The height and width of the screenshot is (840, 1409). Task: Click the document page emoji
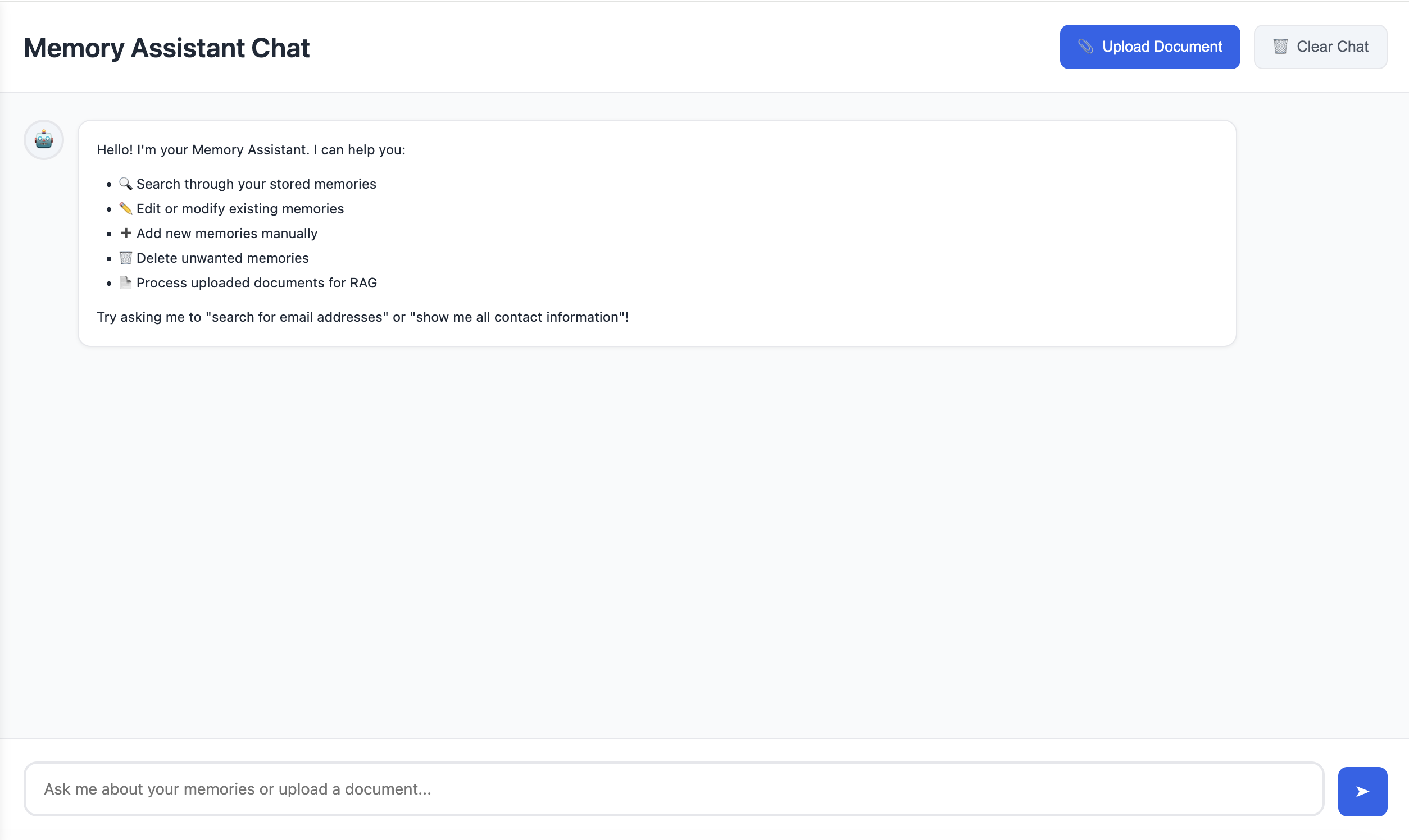(126, 282)
